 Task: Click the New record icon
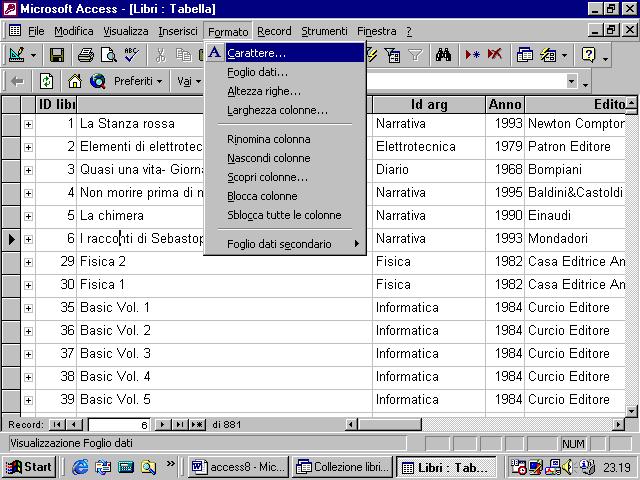[x=472, y=55]
